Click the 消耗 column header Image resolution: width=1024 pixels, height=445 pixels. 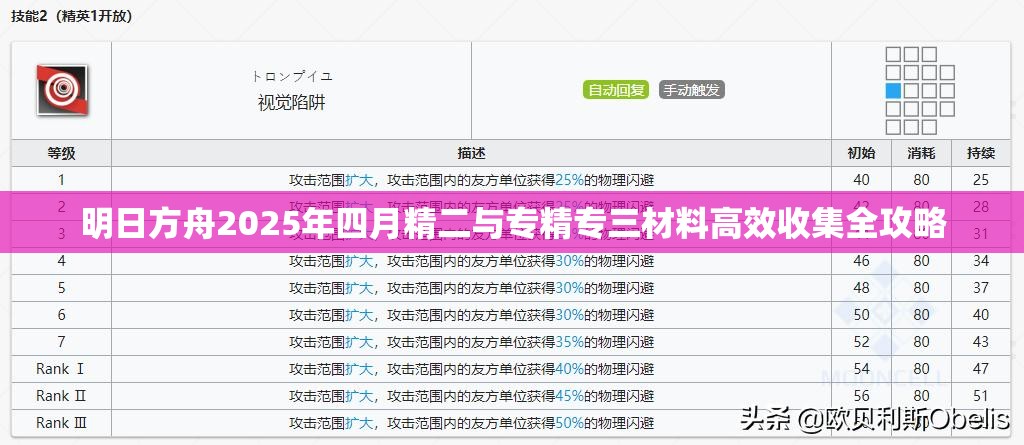[921, 153]
